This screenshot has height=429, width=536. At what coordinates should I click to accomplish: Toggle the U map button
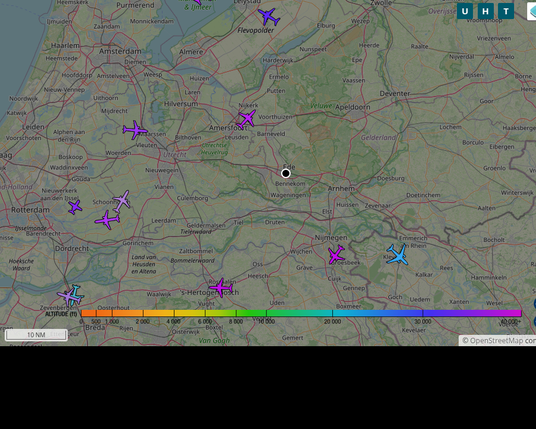465,11
